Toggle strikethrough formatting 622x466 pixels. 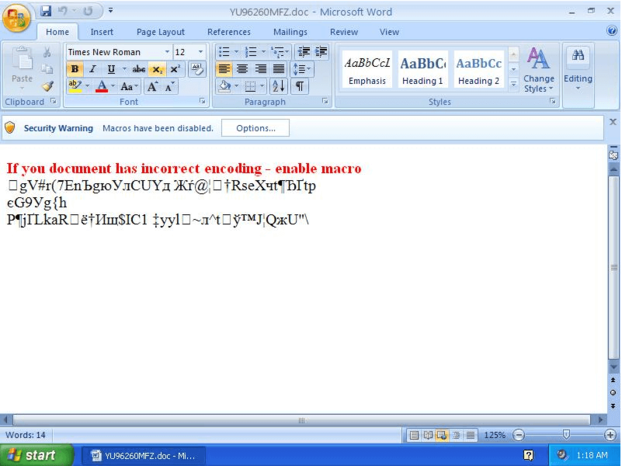point(137,69)
